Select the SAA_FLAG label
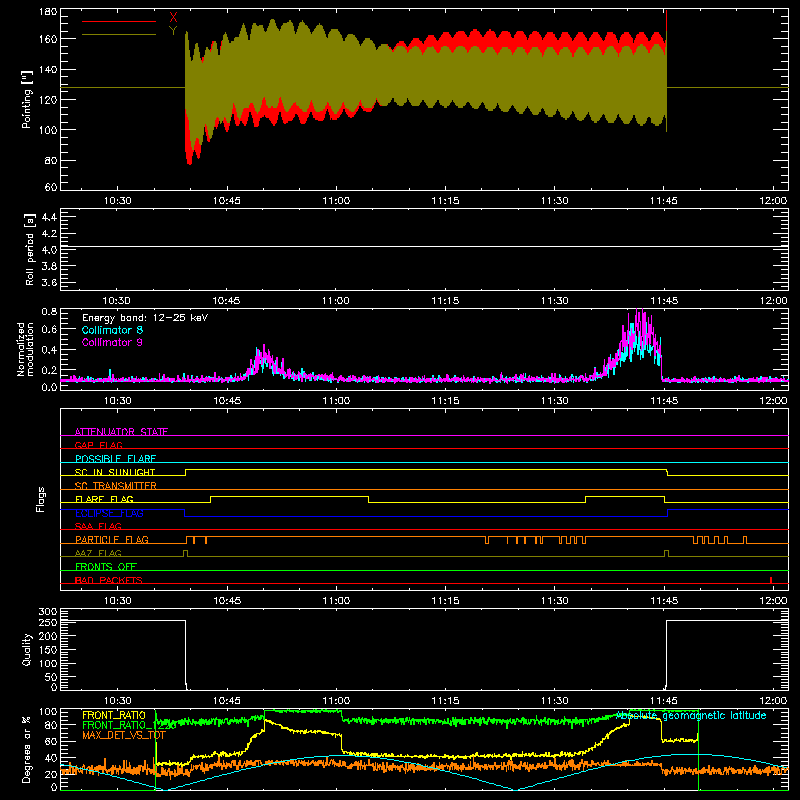Viewport: 800px width, 800px height. [x=98, y=526]
